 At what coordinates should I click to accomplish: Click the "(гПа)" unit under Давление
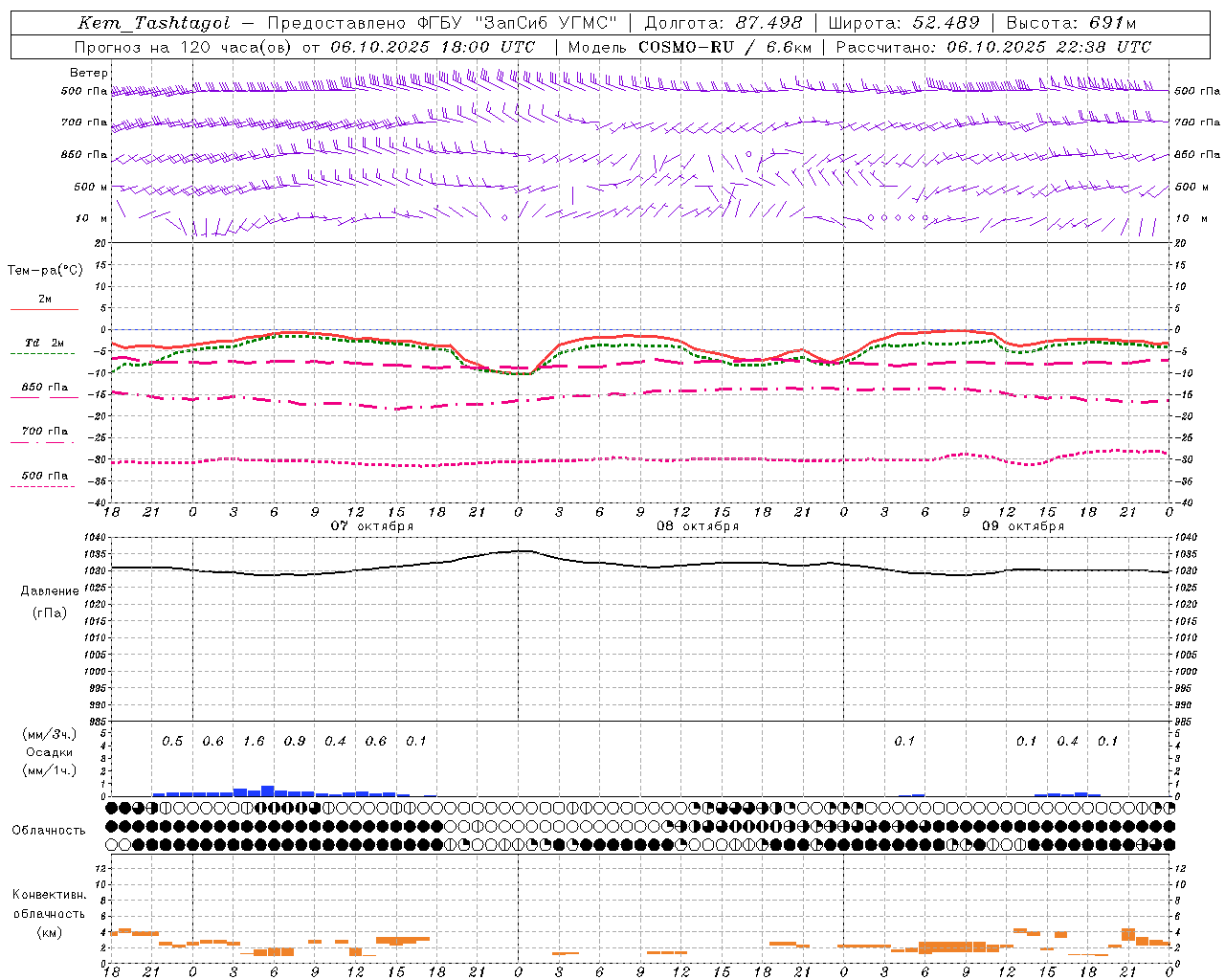(50, 612)
